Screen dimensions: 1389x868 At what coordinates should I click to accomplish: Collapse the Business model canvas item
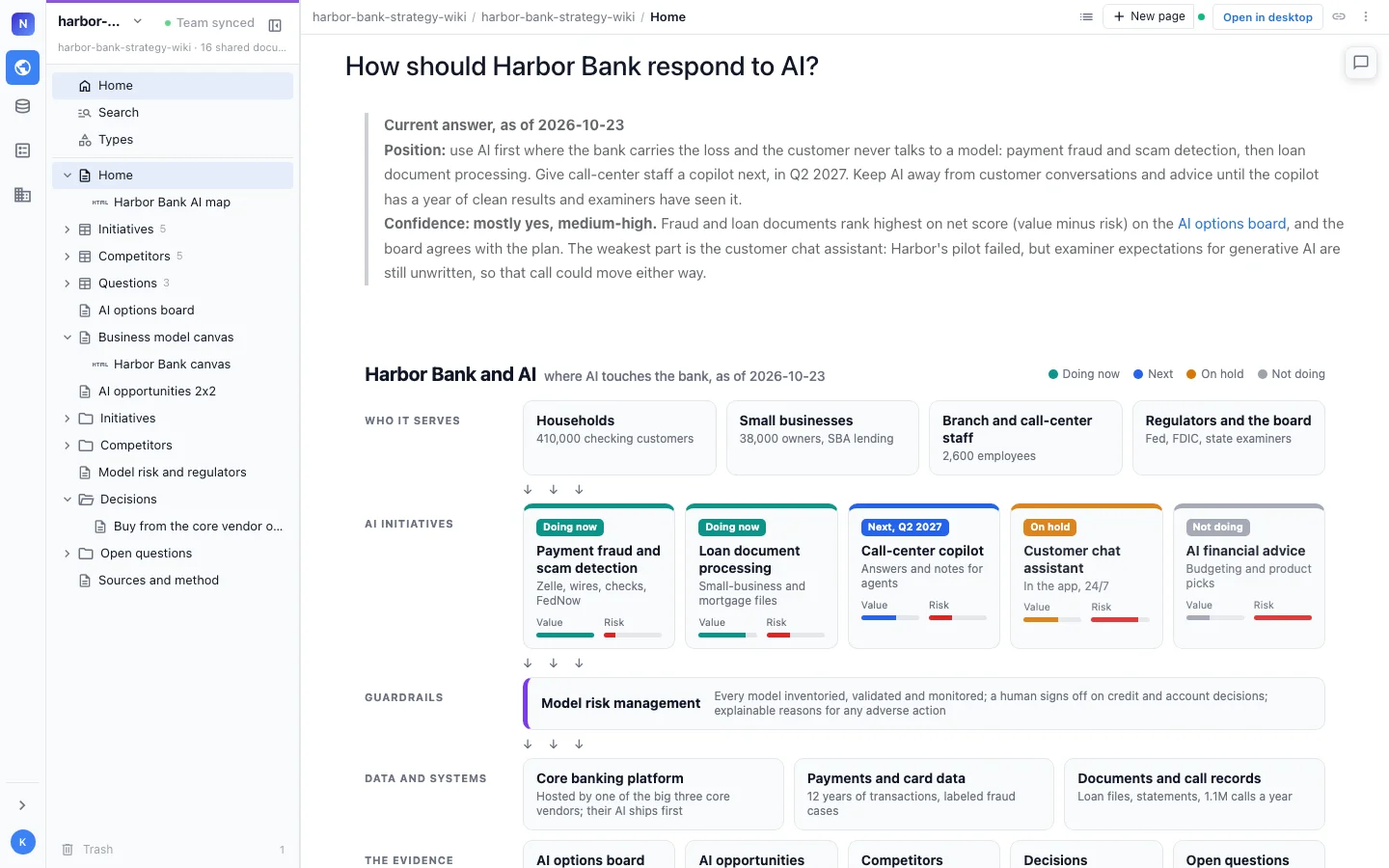coord(68,338)
